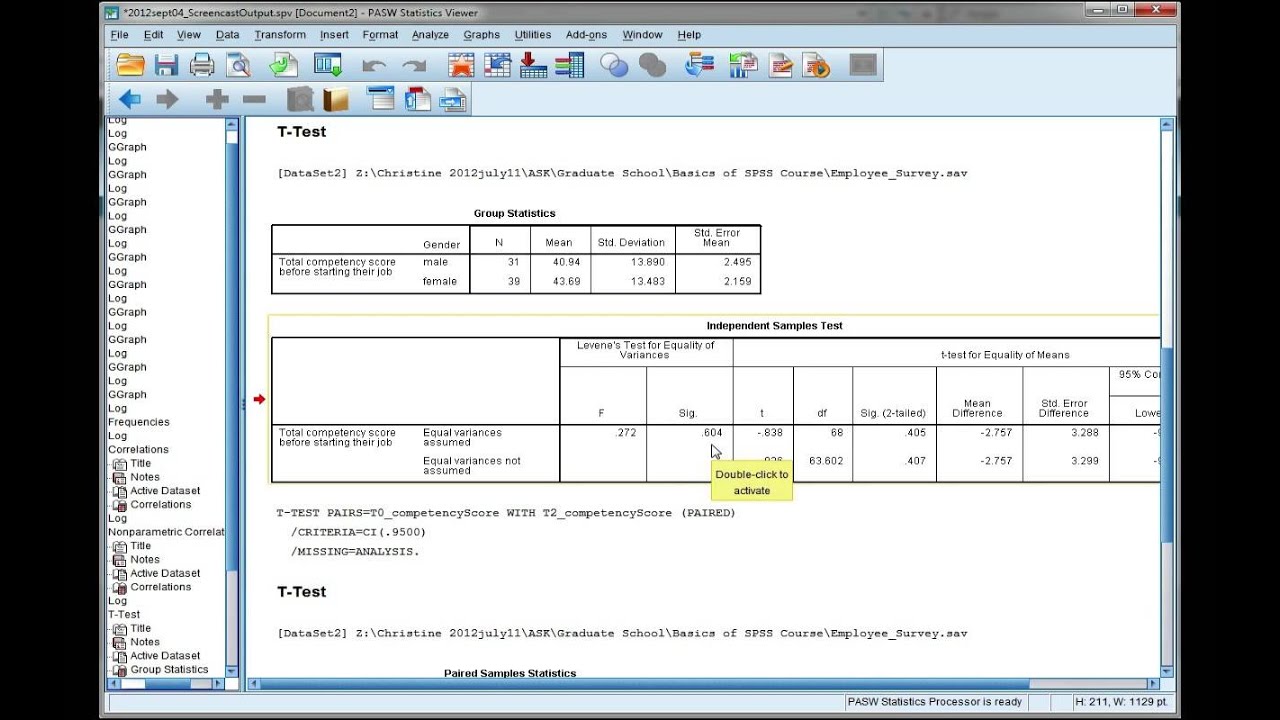
Task: Click the Go to Variable icon with red arrow
Action: [x=533, y=66]
